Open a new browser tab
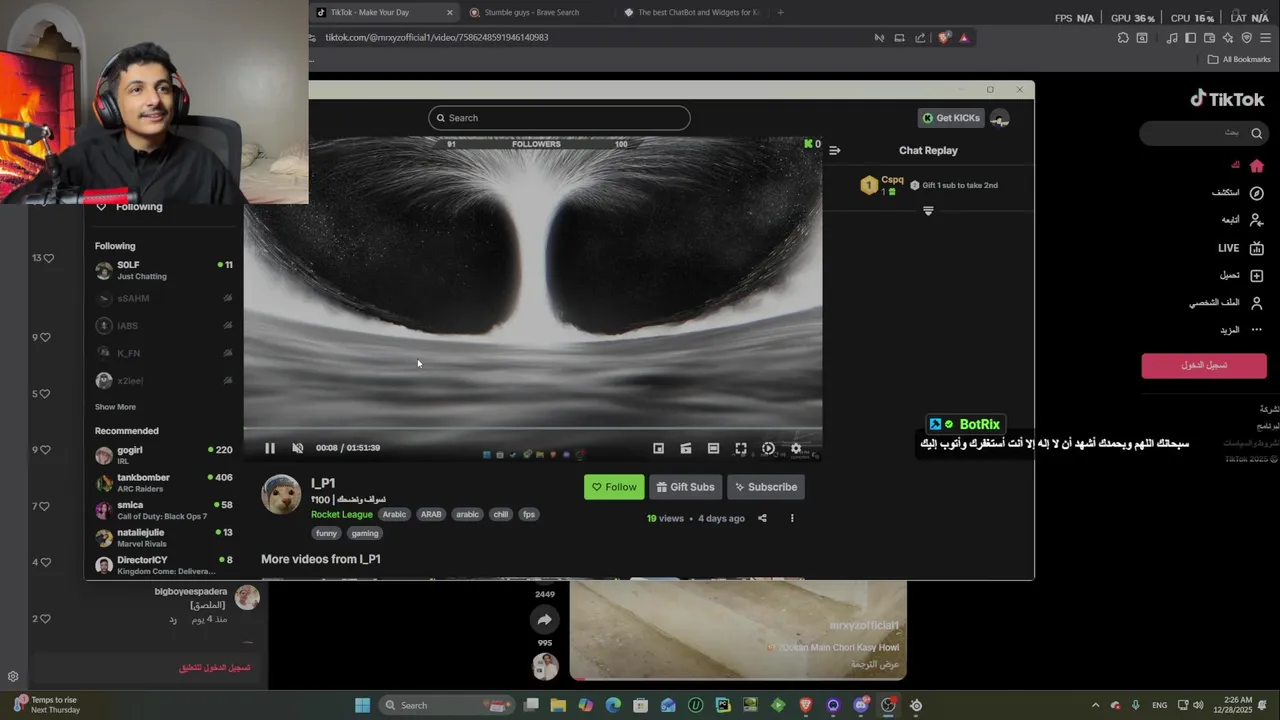This screenshot has height=720, width=1280. coord(780,13)
